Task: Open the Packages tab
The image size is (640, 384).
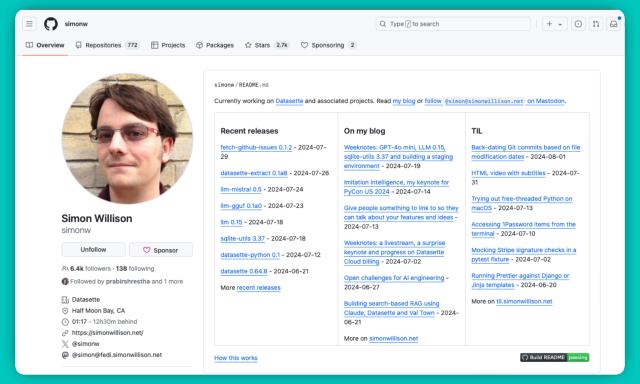Action: coord(215,45)
